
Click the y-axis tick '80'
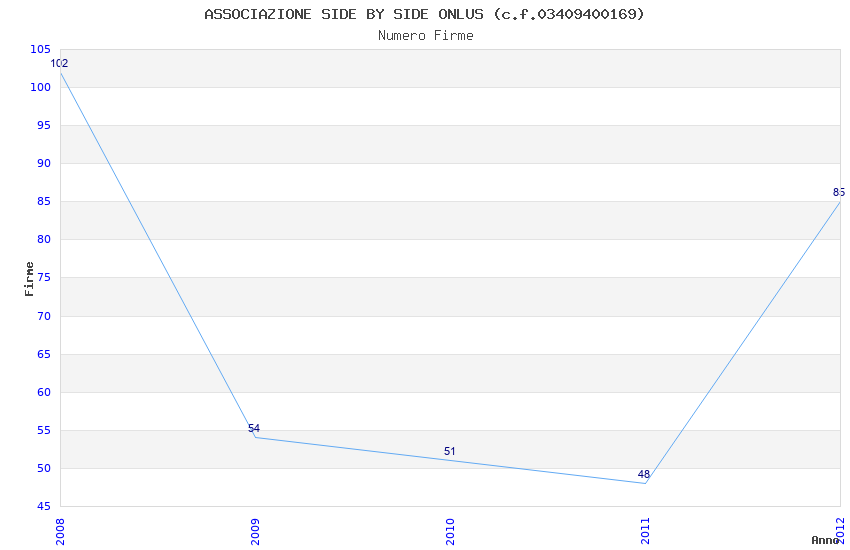(44, 239)
